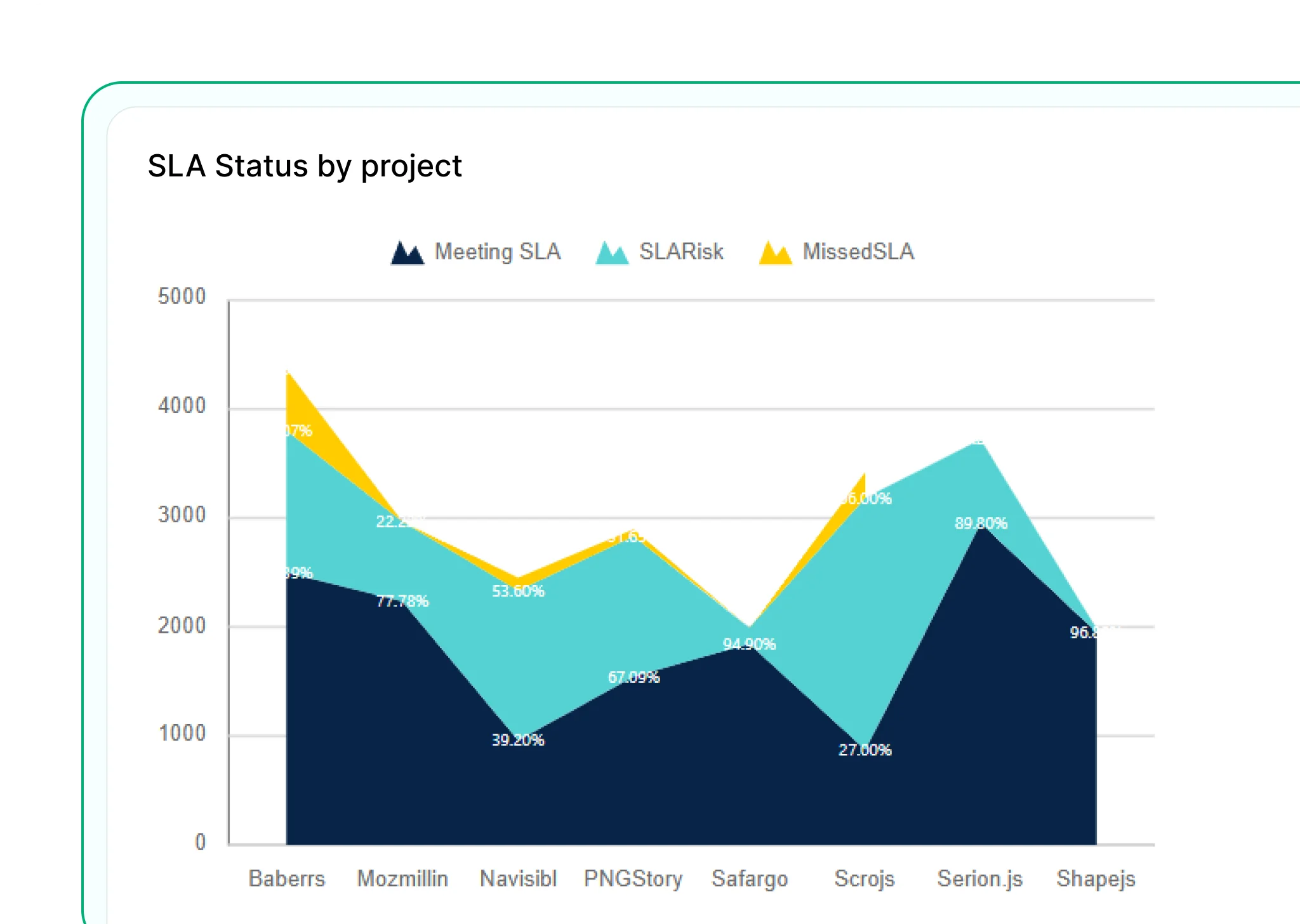Click the MissedSLA legend icon

point(775,253)
